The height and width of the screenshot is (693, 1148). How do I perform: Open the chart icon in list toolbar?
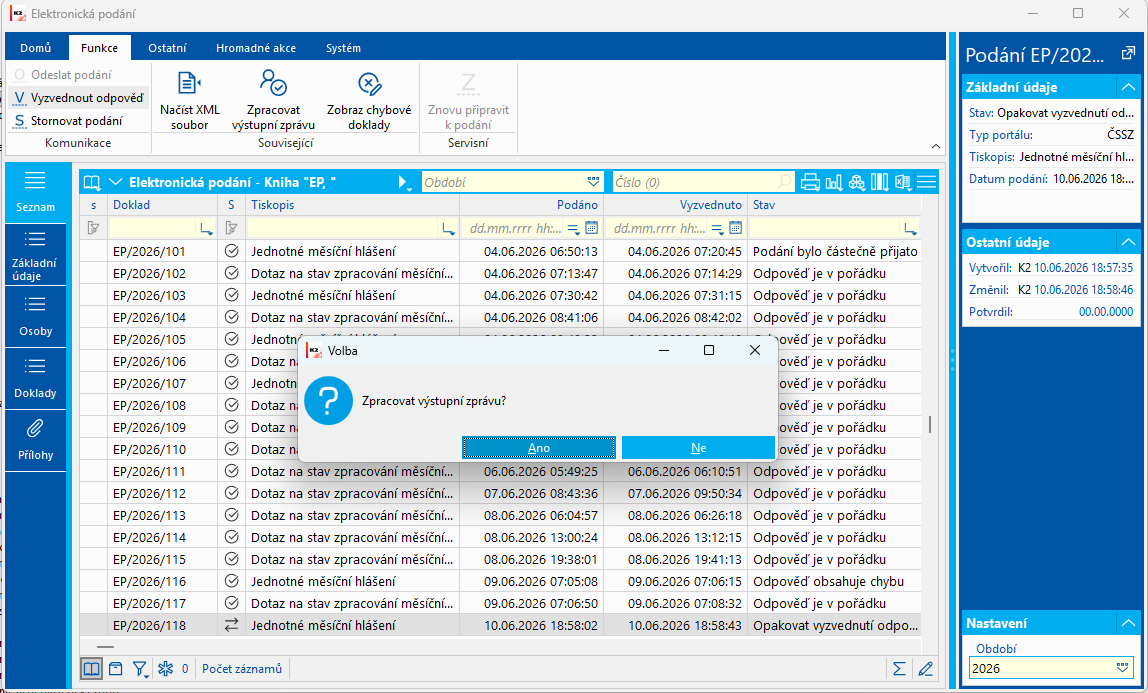coord(833,182)
